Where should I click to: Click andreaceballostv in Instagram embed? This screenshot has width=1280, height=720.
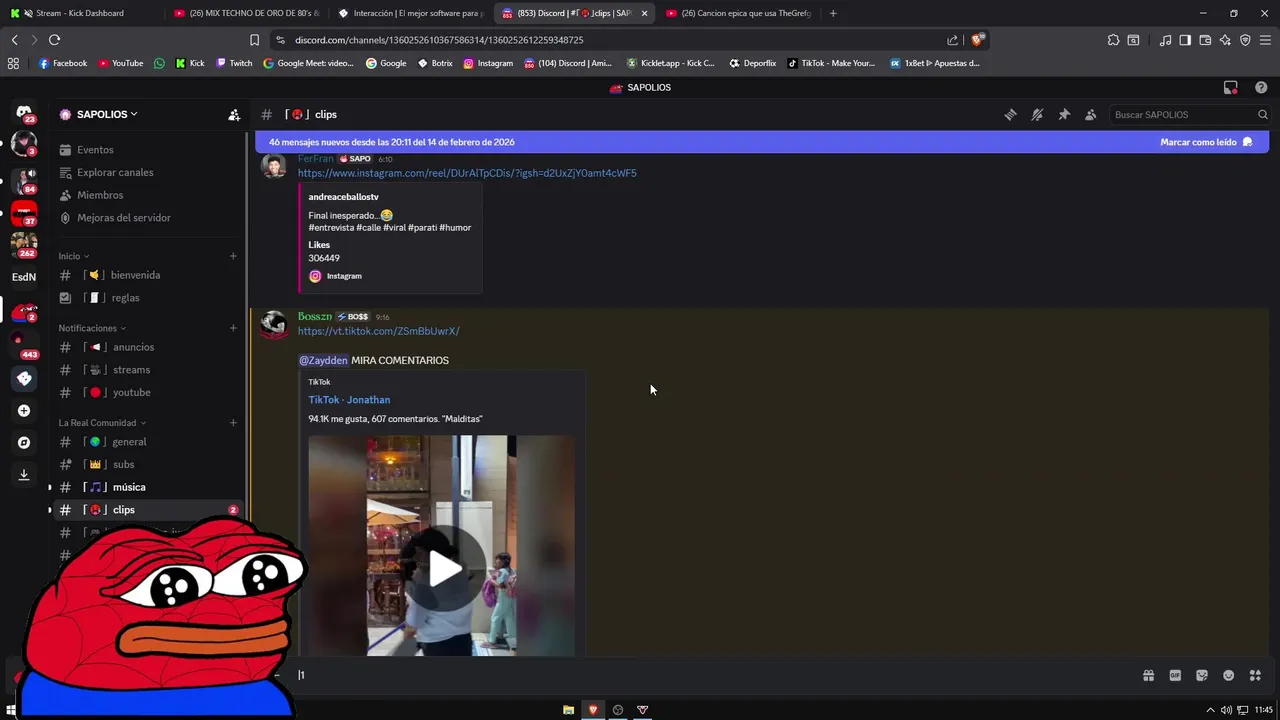click(x=343, y=197)
